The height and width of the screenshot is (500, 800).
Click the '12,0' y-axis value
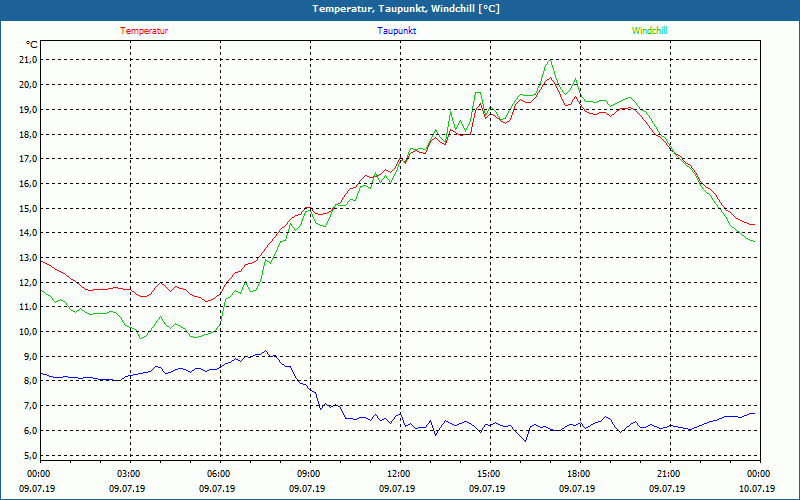29,282
